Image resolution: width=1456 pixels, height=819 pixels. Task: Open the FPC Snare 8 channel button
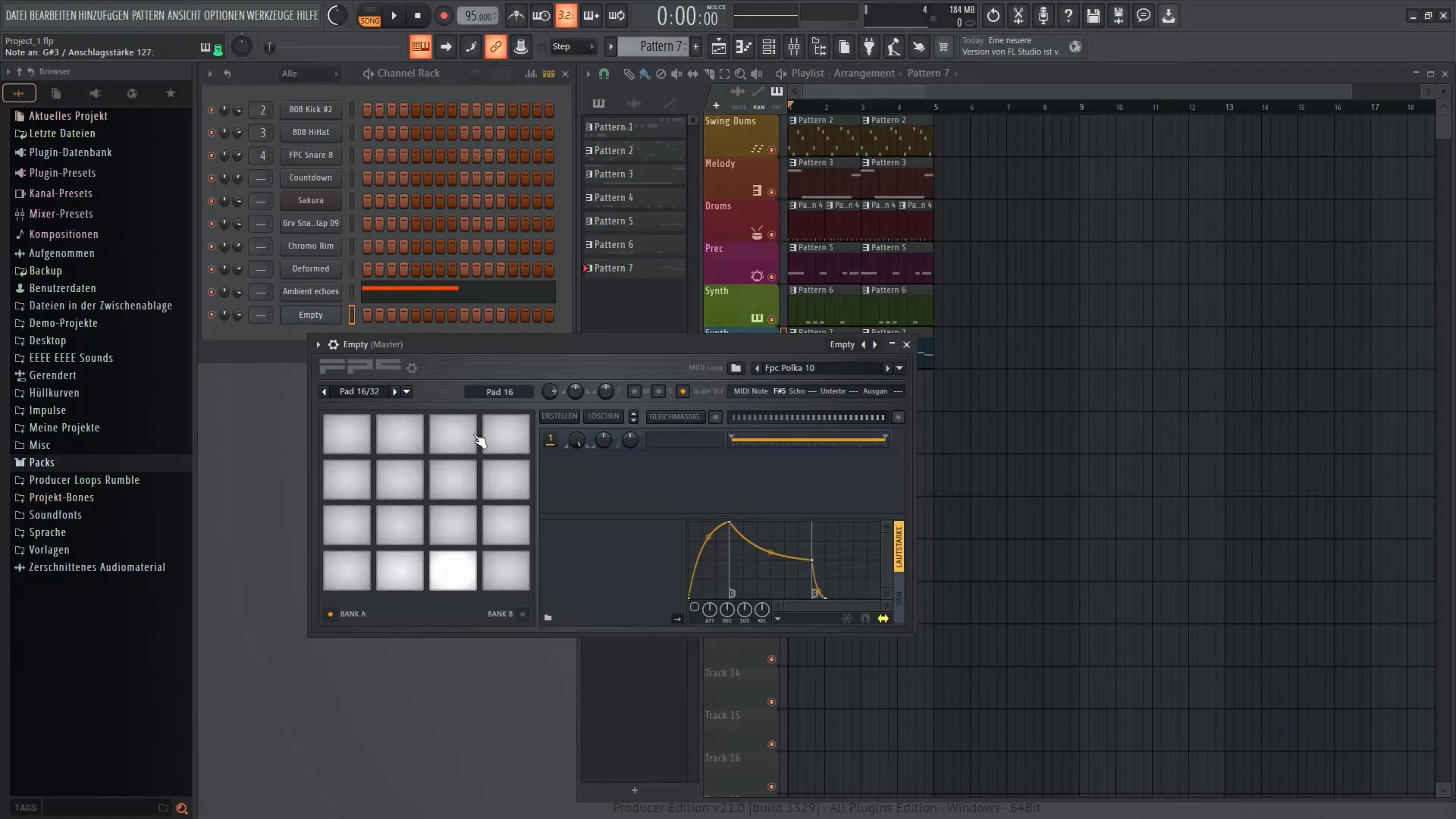[x=311, y=155]
